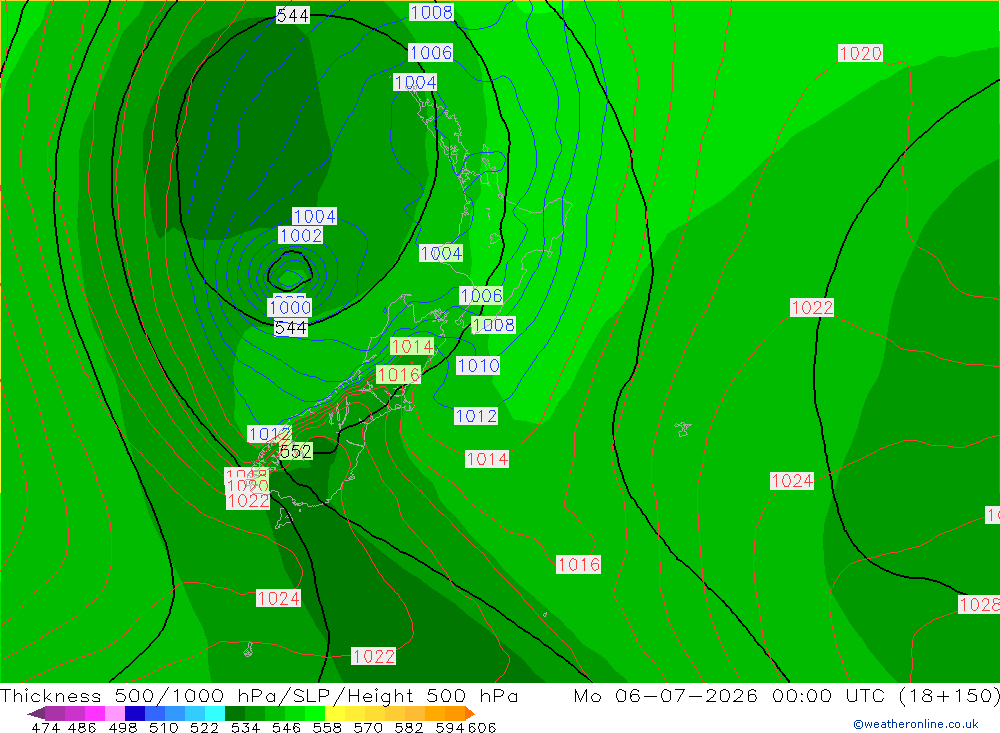Click the 1016 label with white background
The height and width of the screenshot is (733, 1000).
[x=578, y=565]
